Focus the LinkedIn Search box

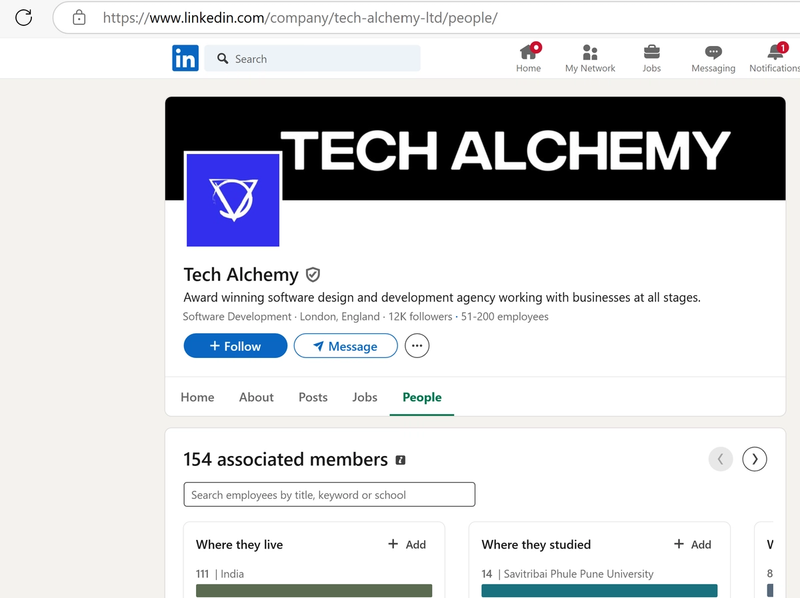(x=312, y=59)
